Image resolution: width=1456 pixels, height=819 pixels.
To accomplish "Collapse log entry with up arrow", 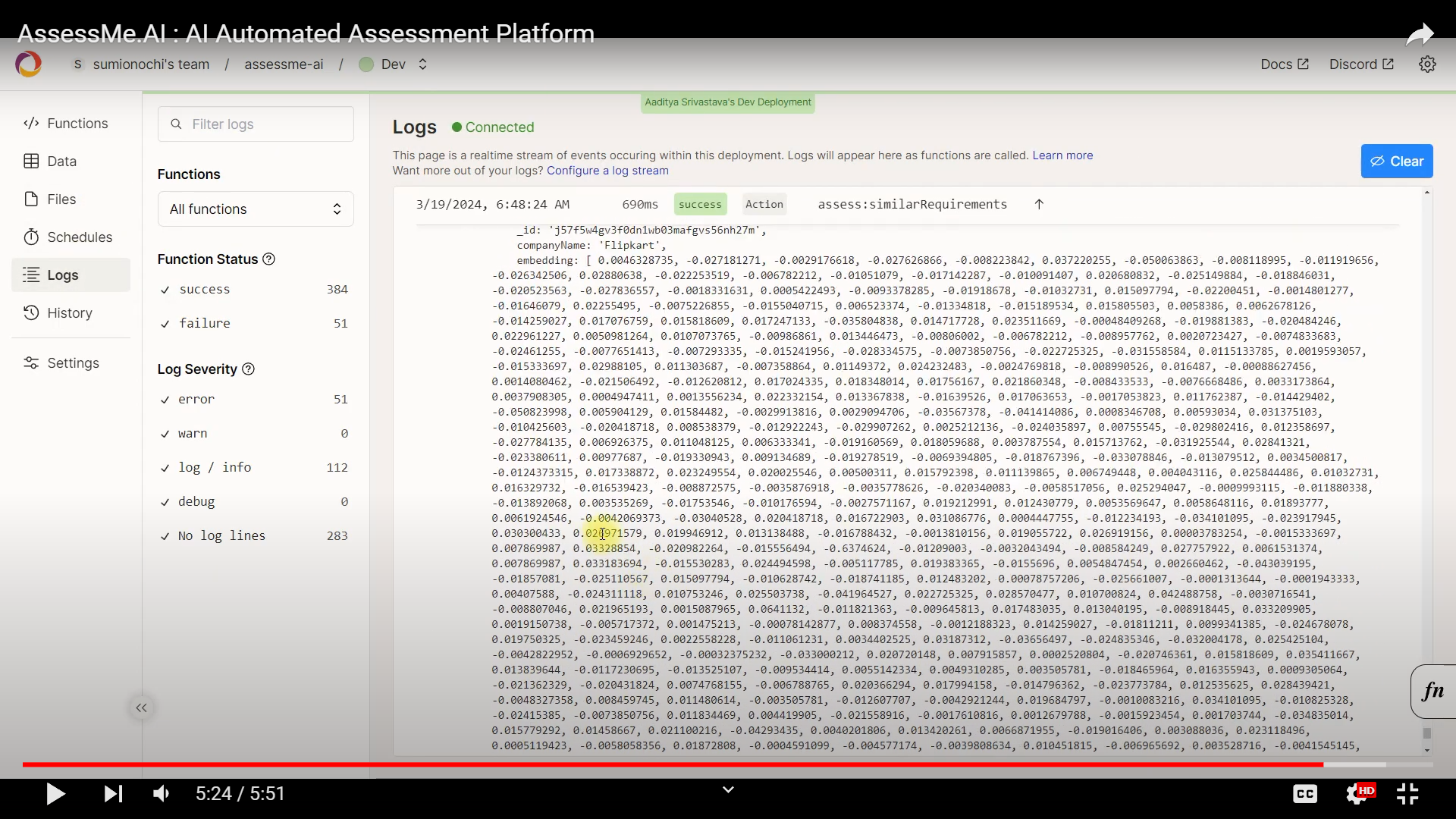I will pyautogui.click(x=1039, y=204).
